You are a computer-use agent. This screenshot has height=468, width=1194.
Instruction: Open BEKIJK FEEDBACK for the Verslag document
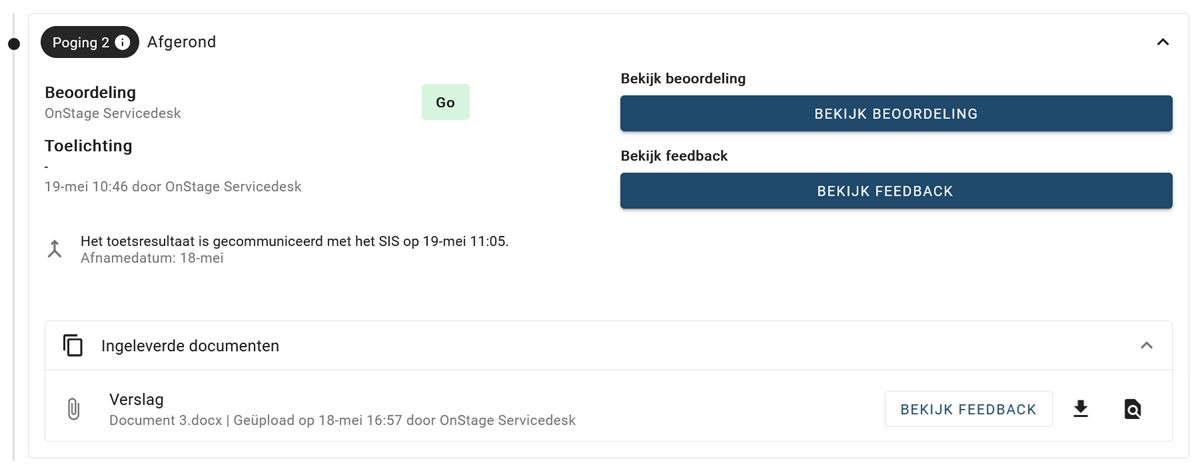point(969,409)
